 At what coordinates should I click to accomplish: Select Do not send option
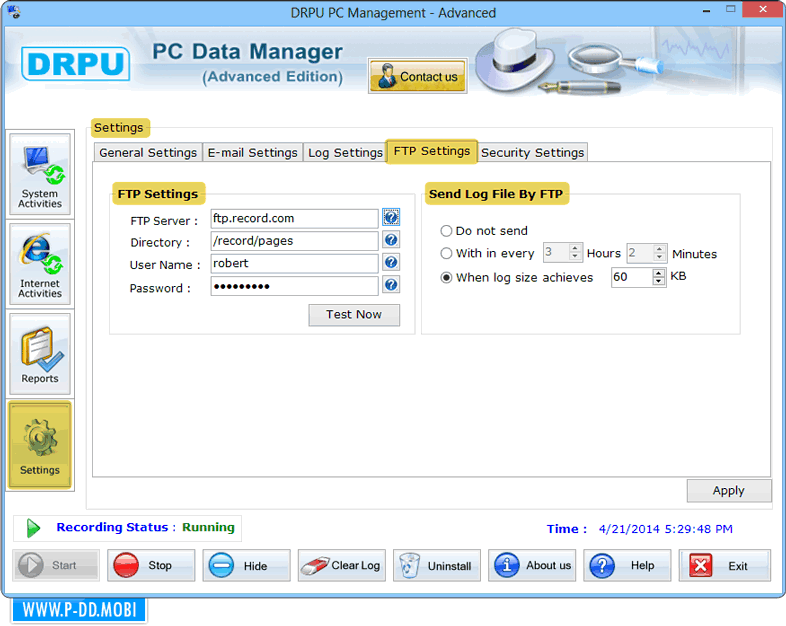point(446,231)
